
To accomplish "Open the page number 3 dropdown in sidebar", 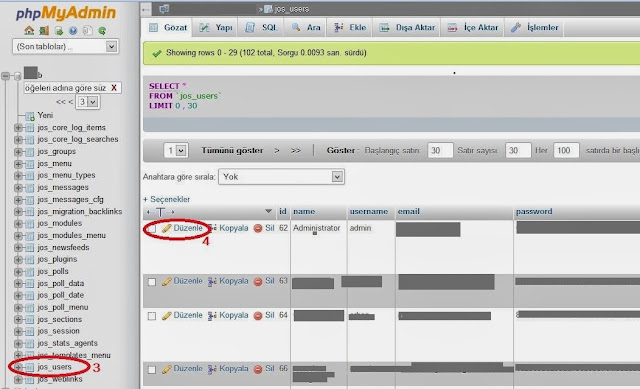I will point(88,102).
